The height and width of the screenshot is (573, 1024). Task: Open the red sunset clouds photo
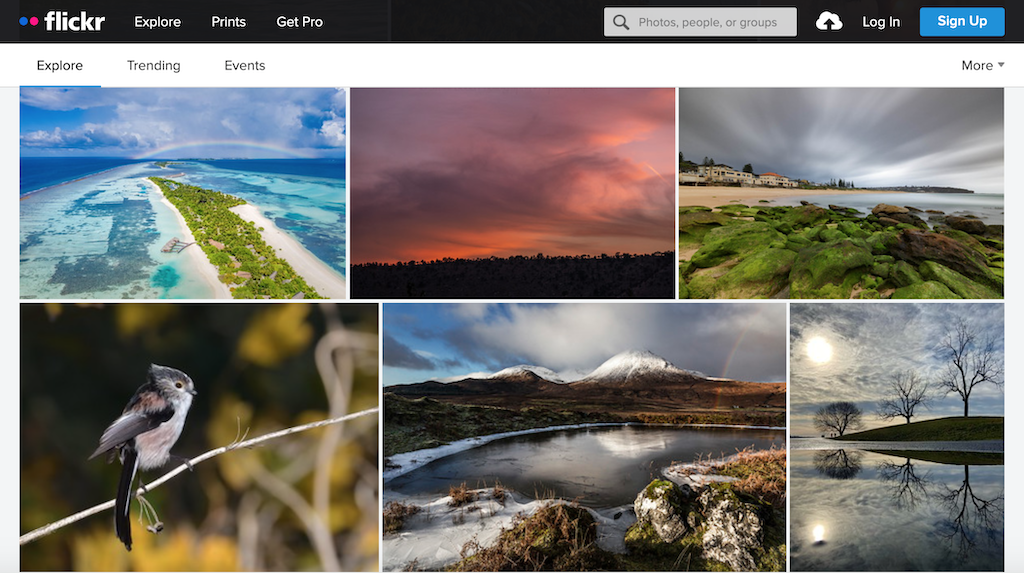[x=513, y=193]
